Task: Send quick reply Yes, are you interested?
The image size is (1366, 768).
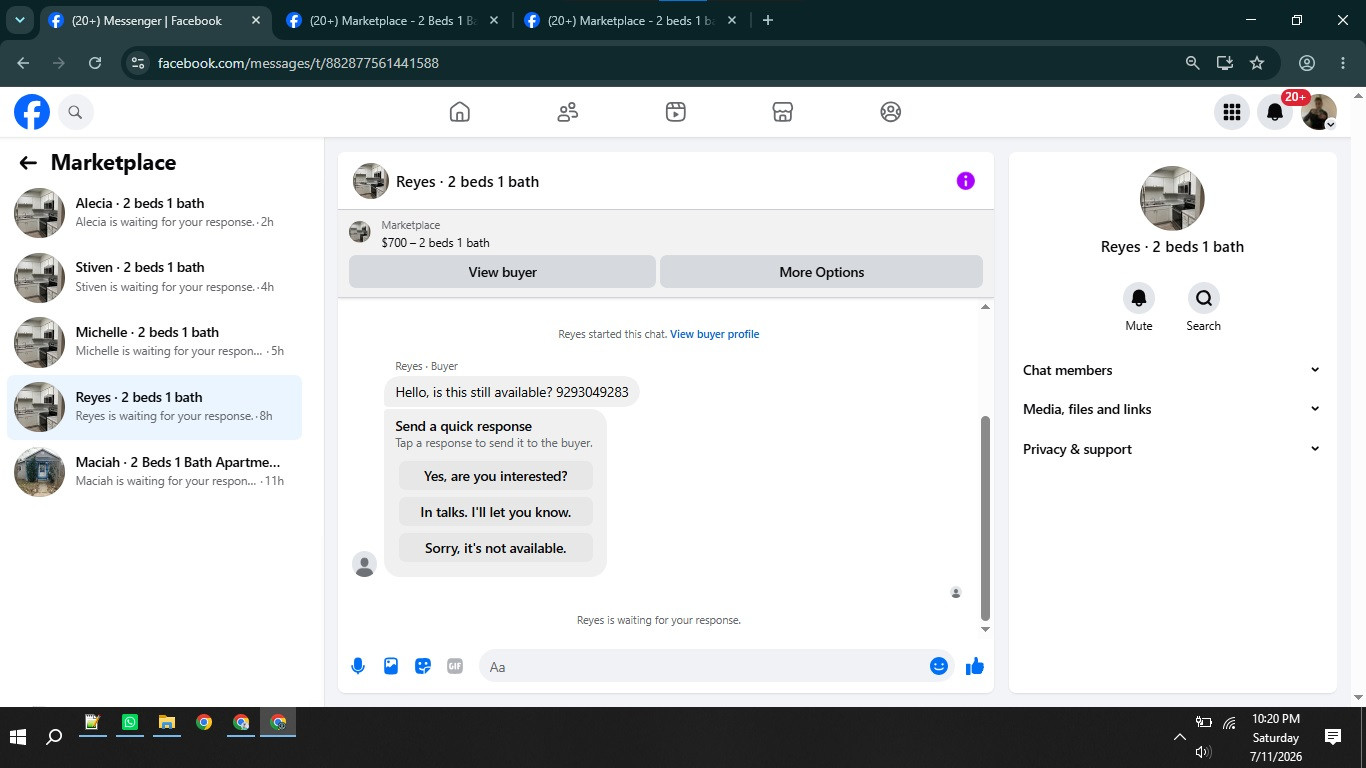Action: click(496, 476)
